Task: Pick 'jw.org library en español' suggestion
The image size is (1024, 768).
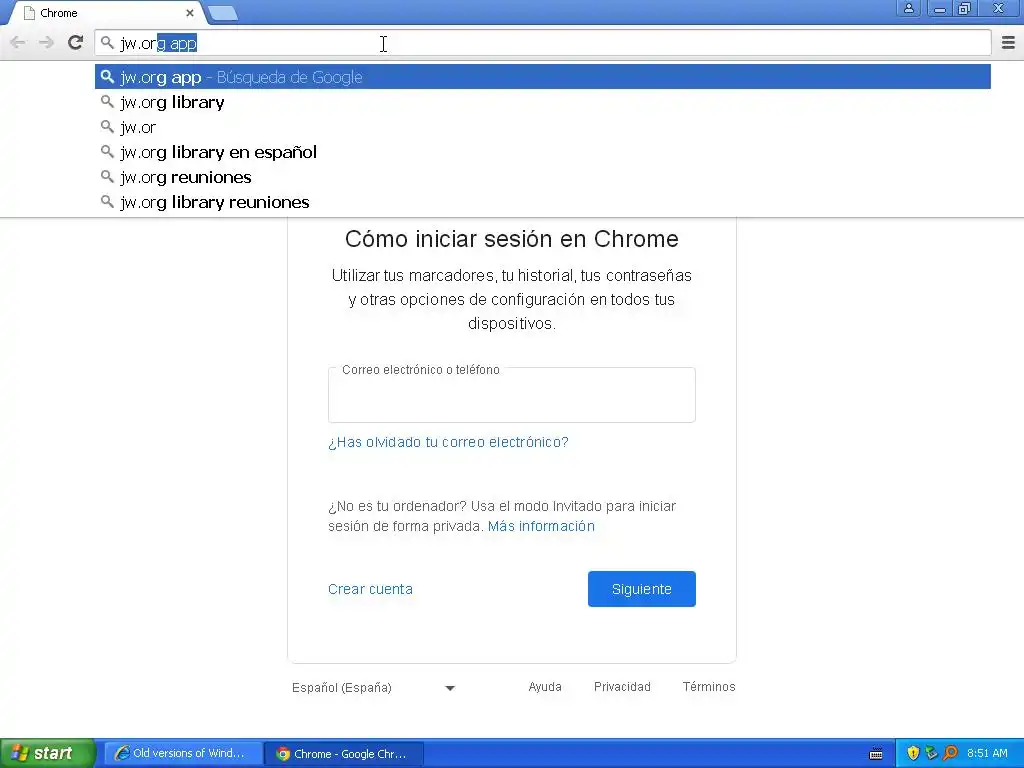Action: [x=543, y=152]
